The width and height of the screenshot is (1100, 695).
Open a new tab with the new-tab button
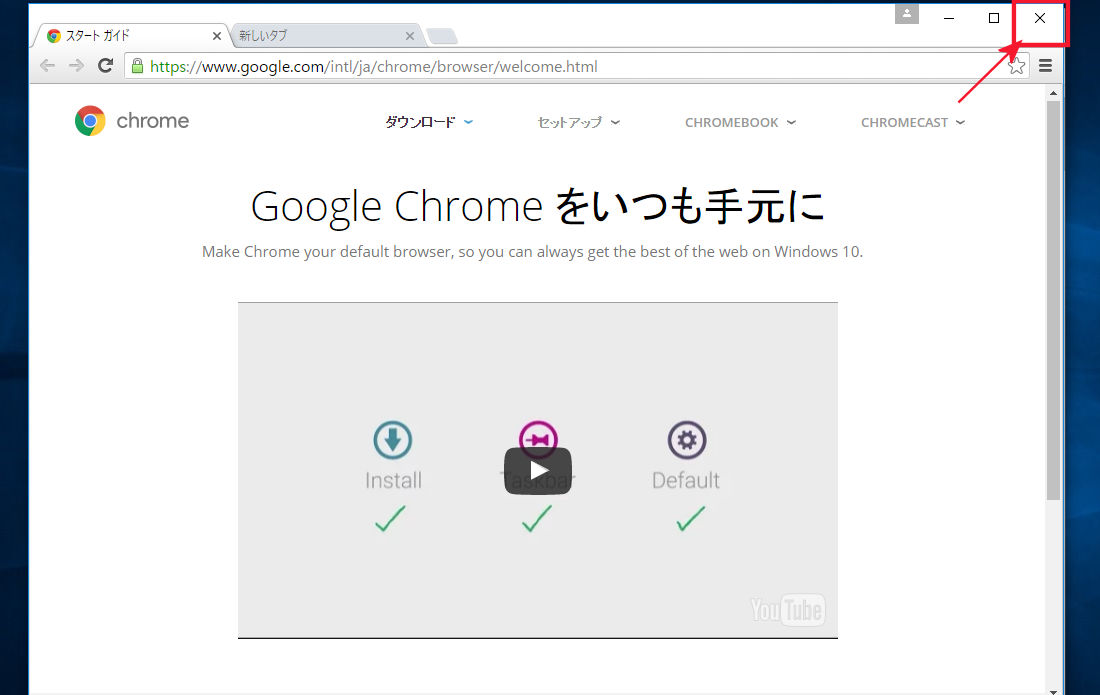coord(442,36)
